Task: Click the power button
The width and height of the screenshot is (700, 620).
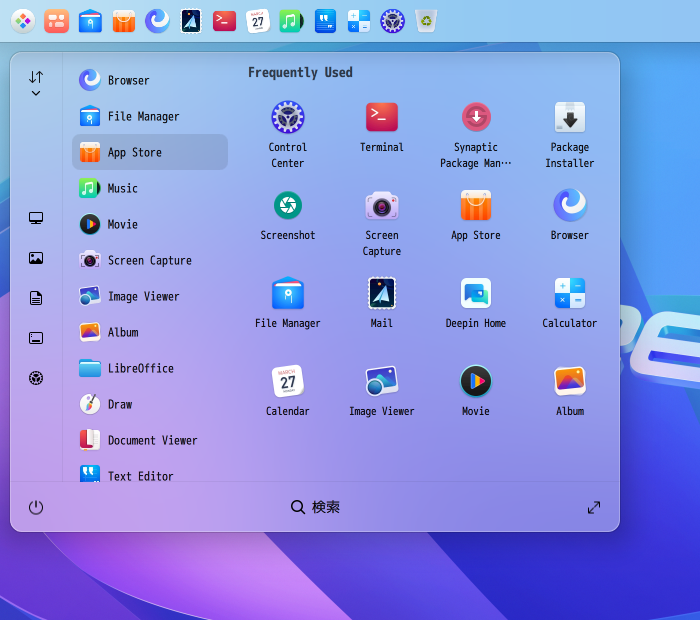Action: pos(36,507)
